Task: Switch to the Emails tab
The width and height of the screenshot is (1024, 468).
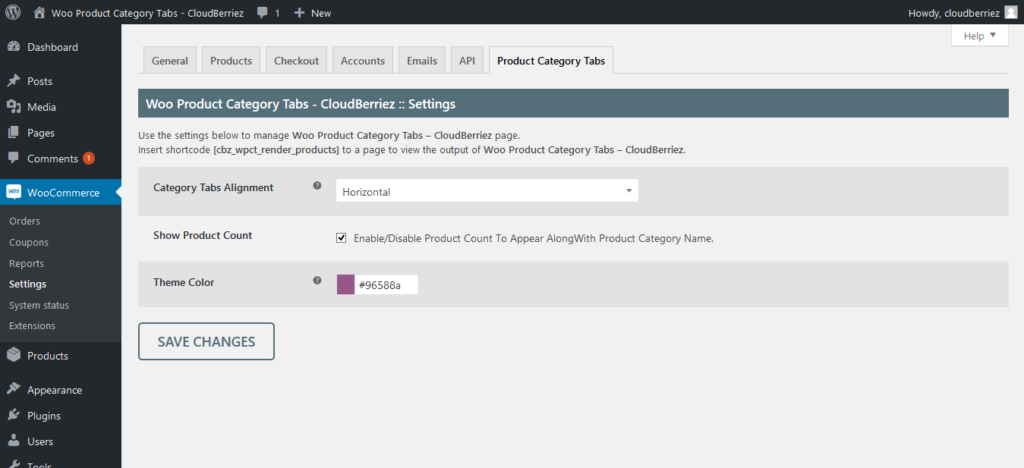Action: [x=422, y=61]
